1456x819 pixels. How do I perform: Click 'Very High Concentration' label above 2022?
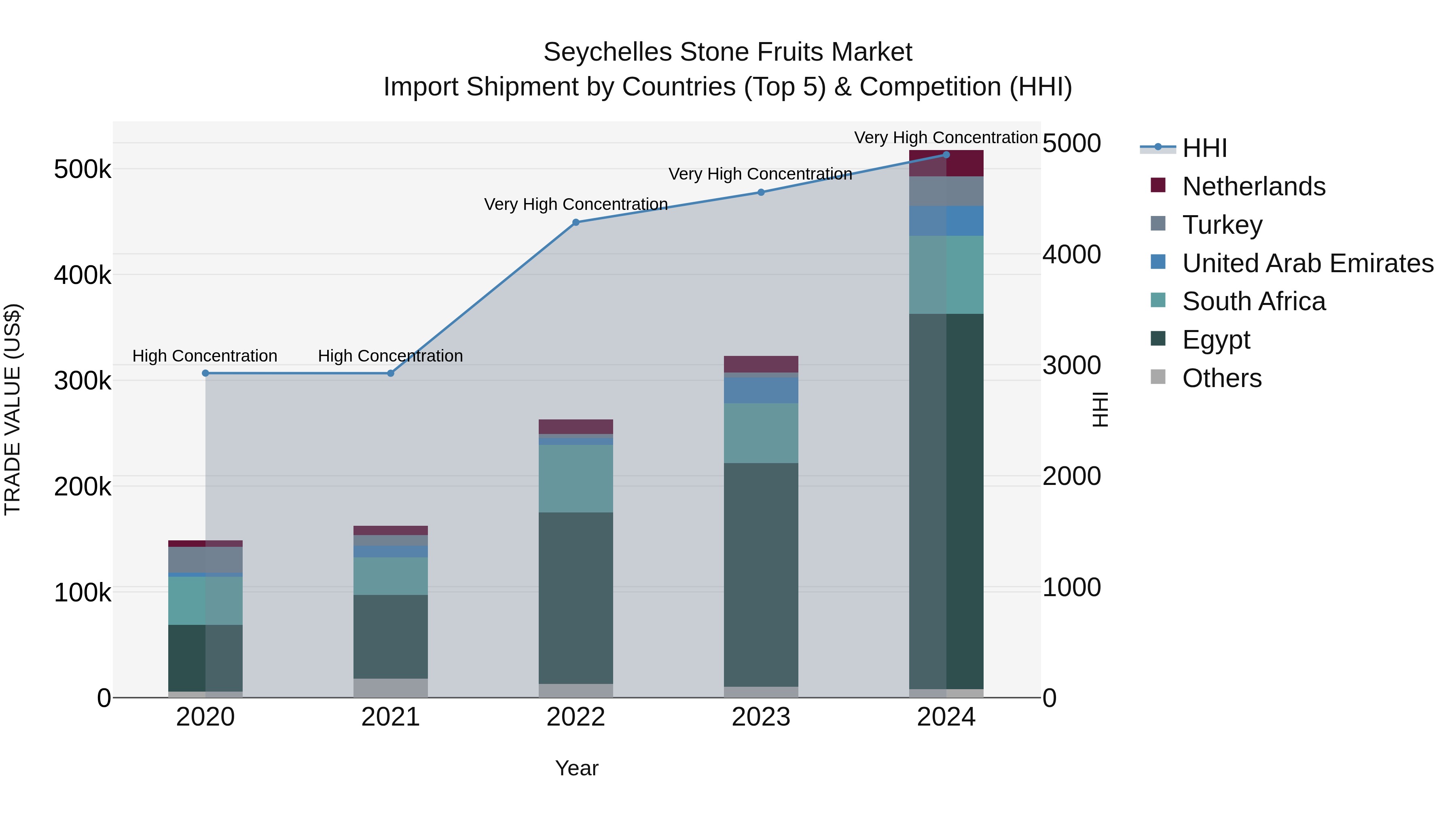(x=576, y=204)
